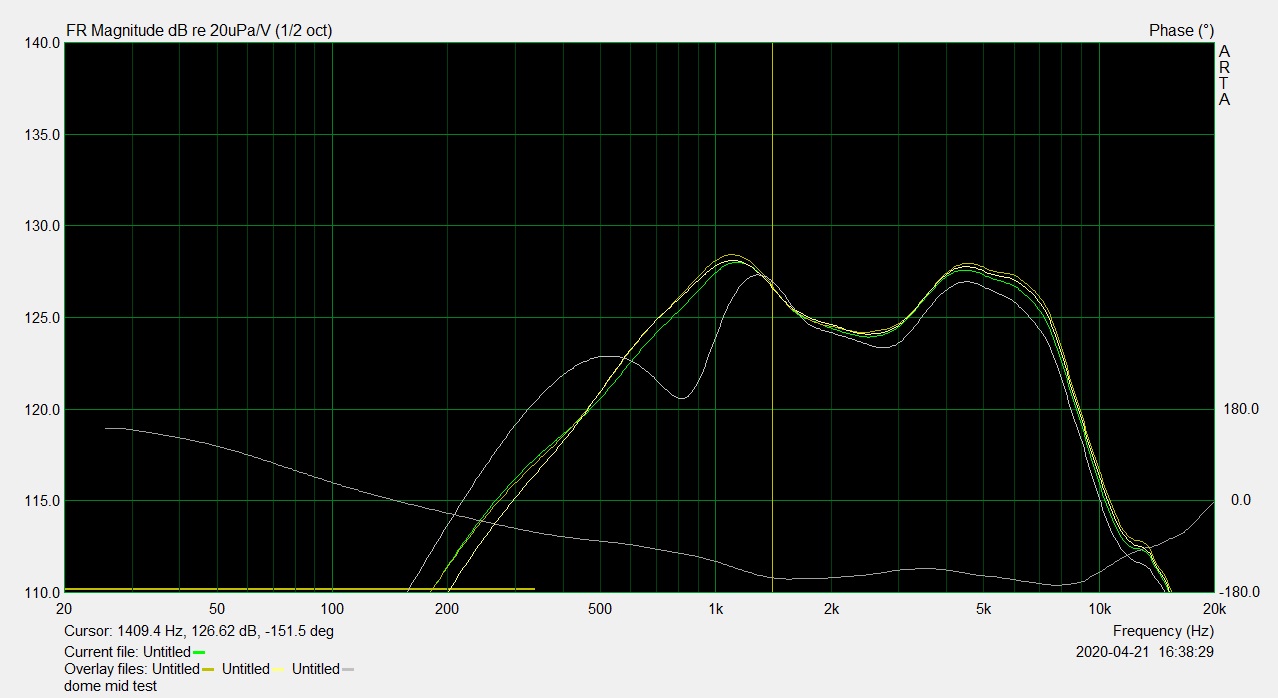The image size is (1278, 698).
Task: Click the pale yellow overlay color marker
Action: tap(278, 669)
